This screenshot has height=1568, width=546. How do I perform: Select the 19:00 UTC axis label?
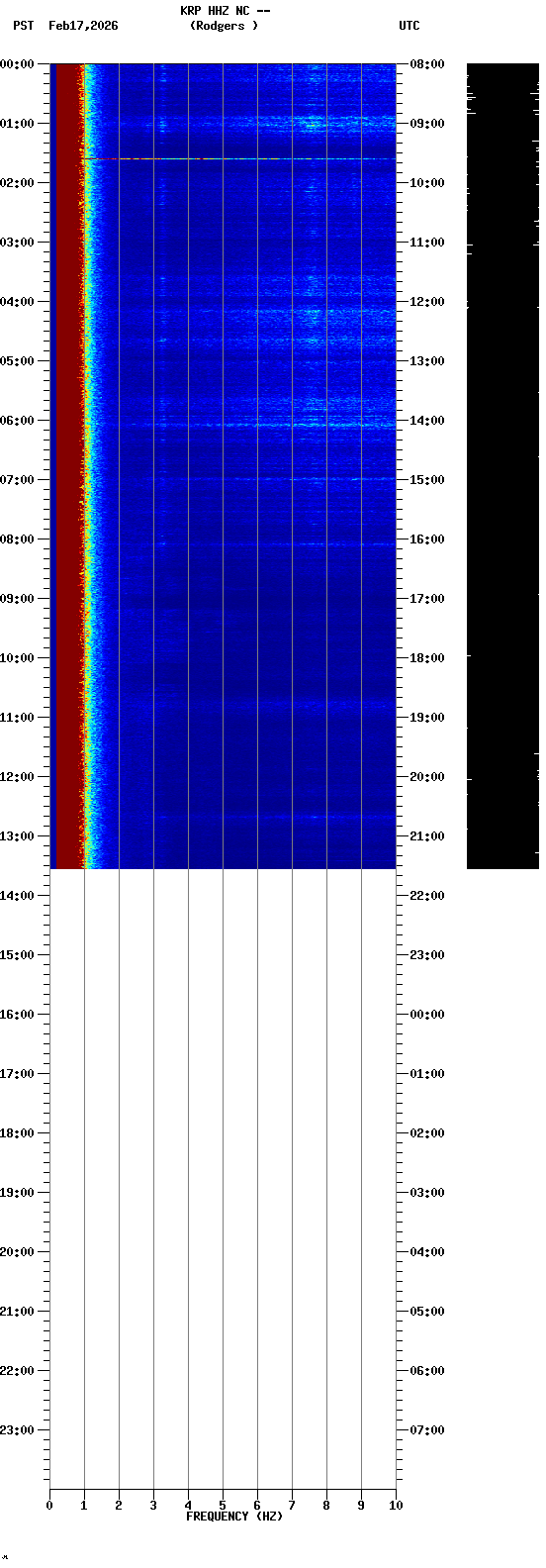pyautogui.click(x=427, y=718)
